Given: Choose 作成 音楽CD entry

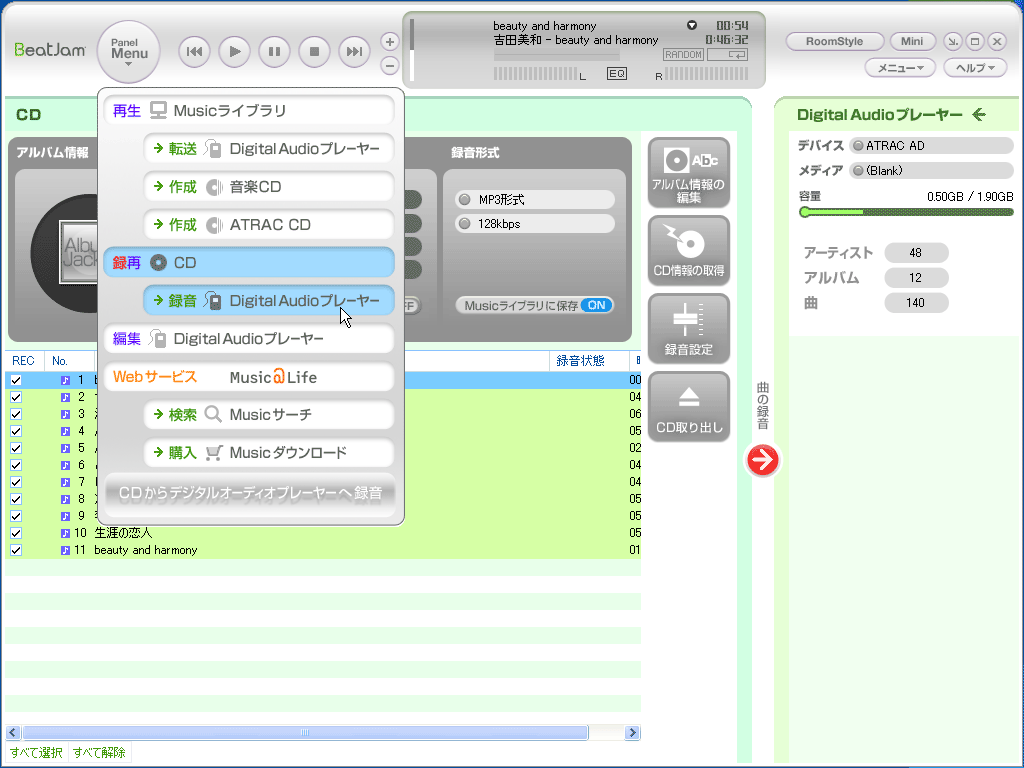Looking at the screenshot, I should click(269, 187).
